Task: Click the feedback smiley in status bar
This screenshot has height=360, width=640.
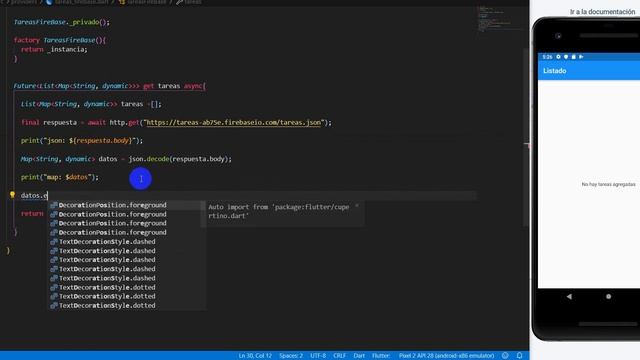Action: [x=505, y=356]
